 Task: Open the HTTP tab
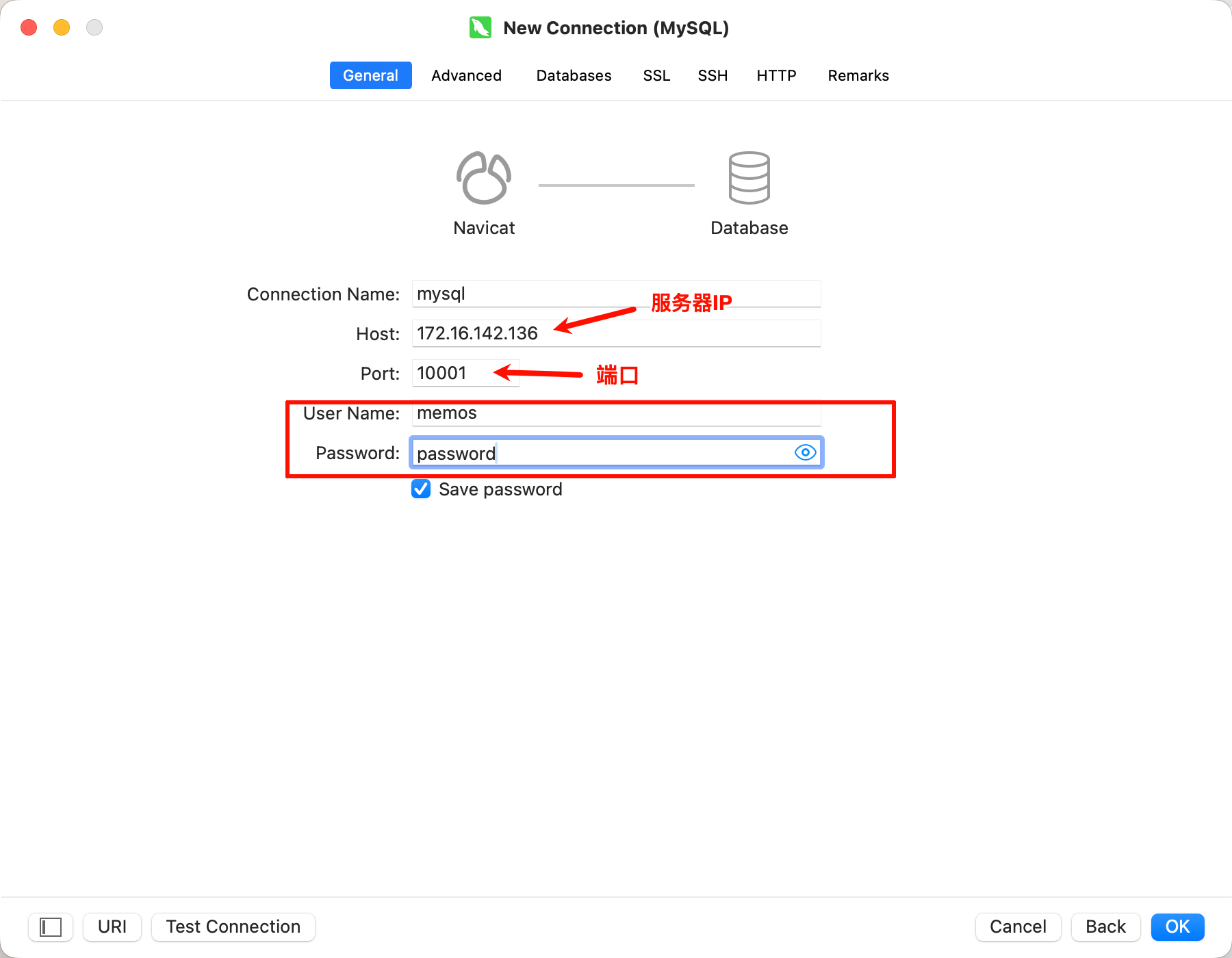tap(776, 75)
